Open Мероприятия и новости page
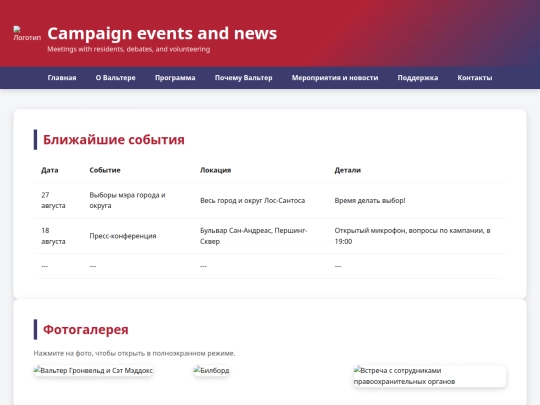The height and width of the screenshot is (405, 540). coord(335,78)
